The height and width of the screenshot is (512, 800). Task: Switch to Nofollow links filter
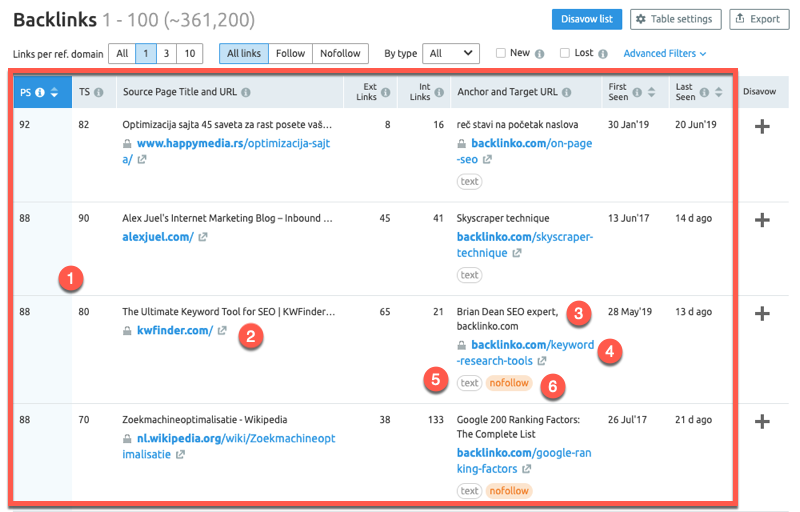click(340, 53)
